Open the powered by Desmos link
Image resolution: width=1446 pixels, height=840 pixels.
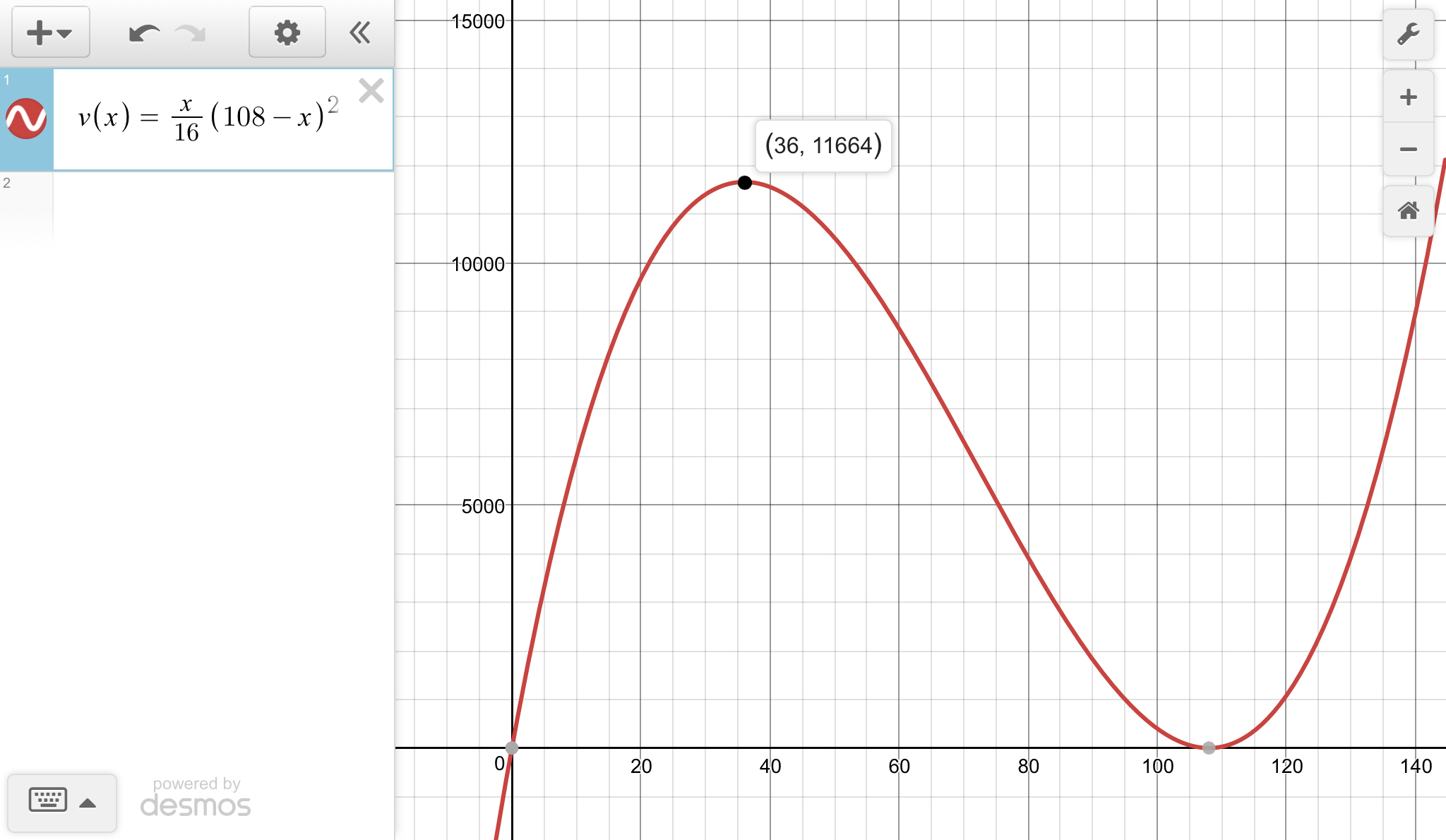point(196,798)
